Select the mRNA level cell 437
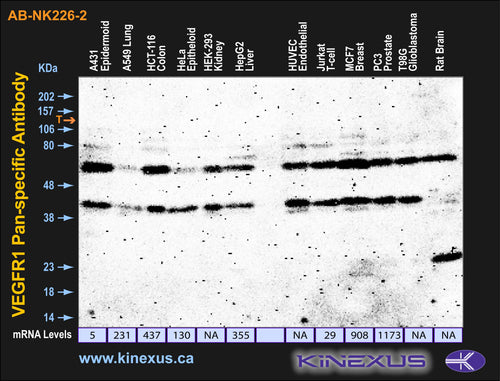 pyautogui.click(x=151, y=335)
